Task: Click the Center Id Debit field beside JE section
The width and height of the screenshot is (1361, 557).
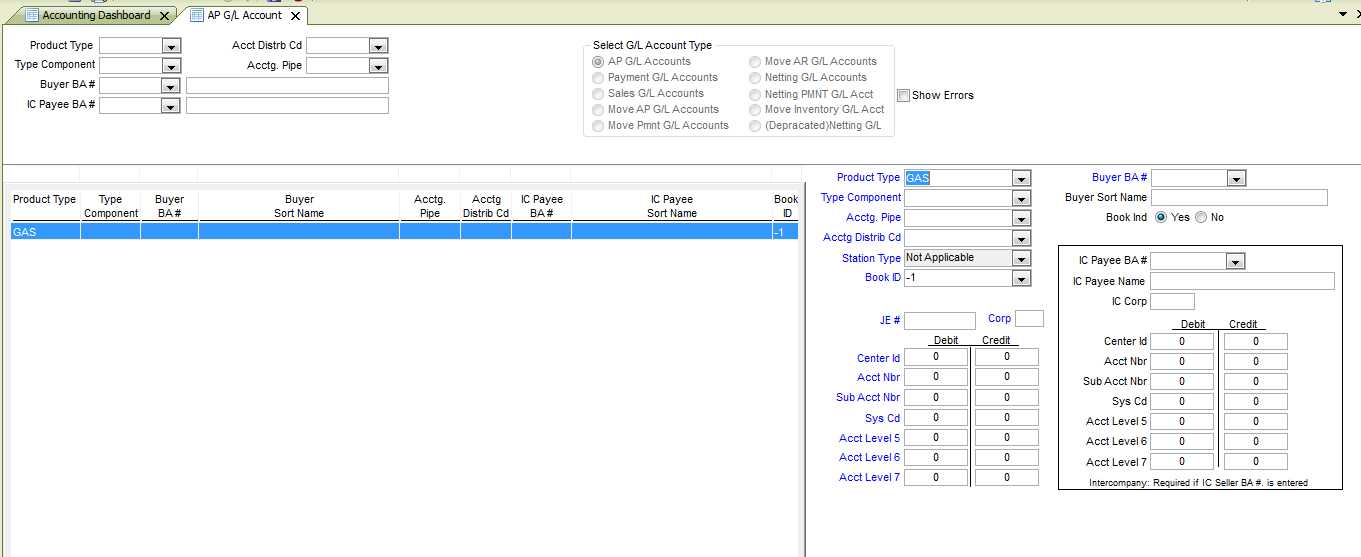Action: click(x=936, y=357)
